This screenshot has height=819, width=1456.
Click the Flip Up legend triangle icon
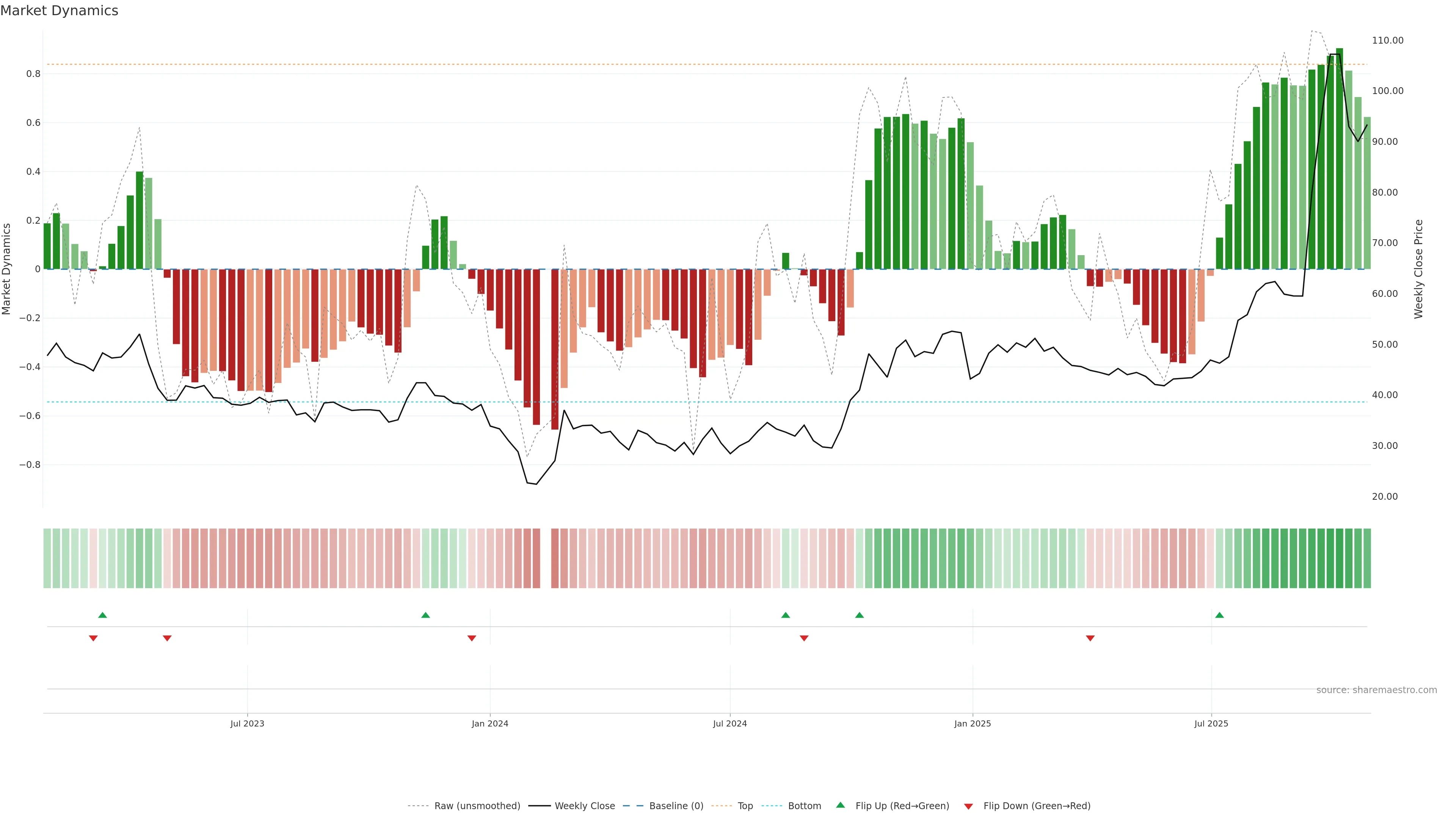841,805
